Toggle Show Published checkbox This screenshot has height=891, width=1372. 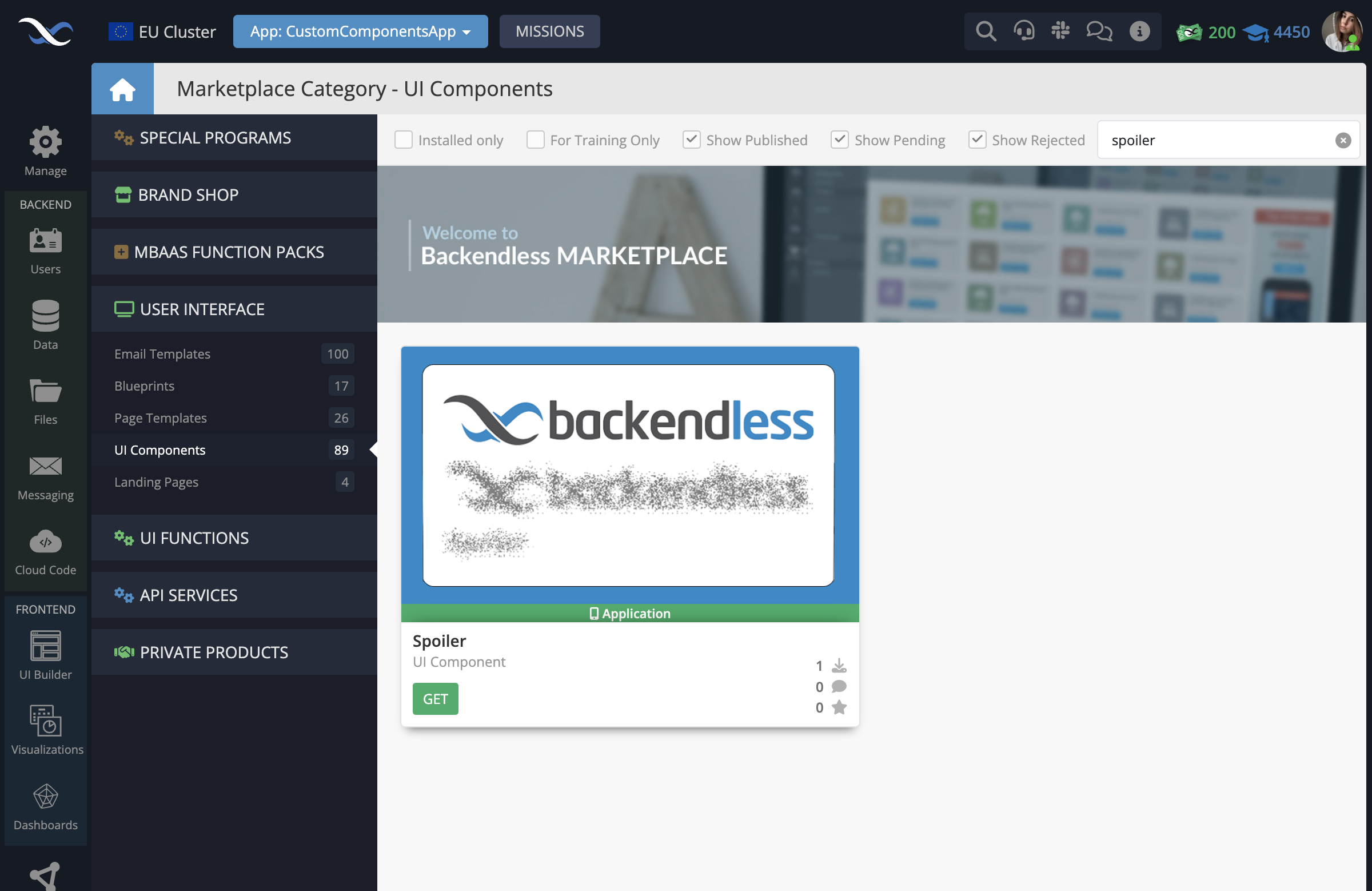click(691, 139)
